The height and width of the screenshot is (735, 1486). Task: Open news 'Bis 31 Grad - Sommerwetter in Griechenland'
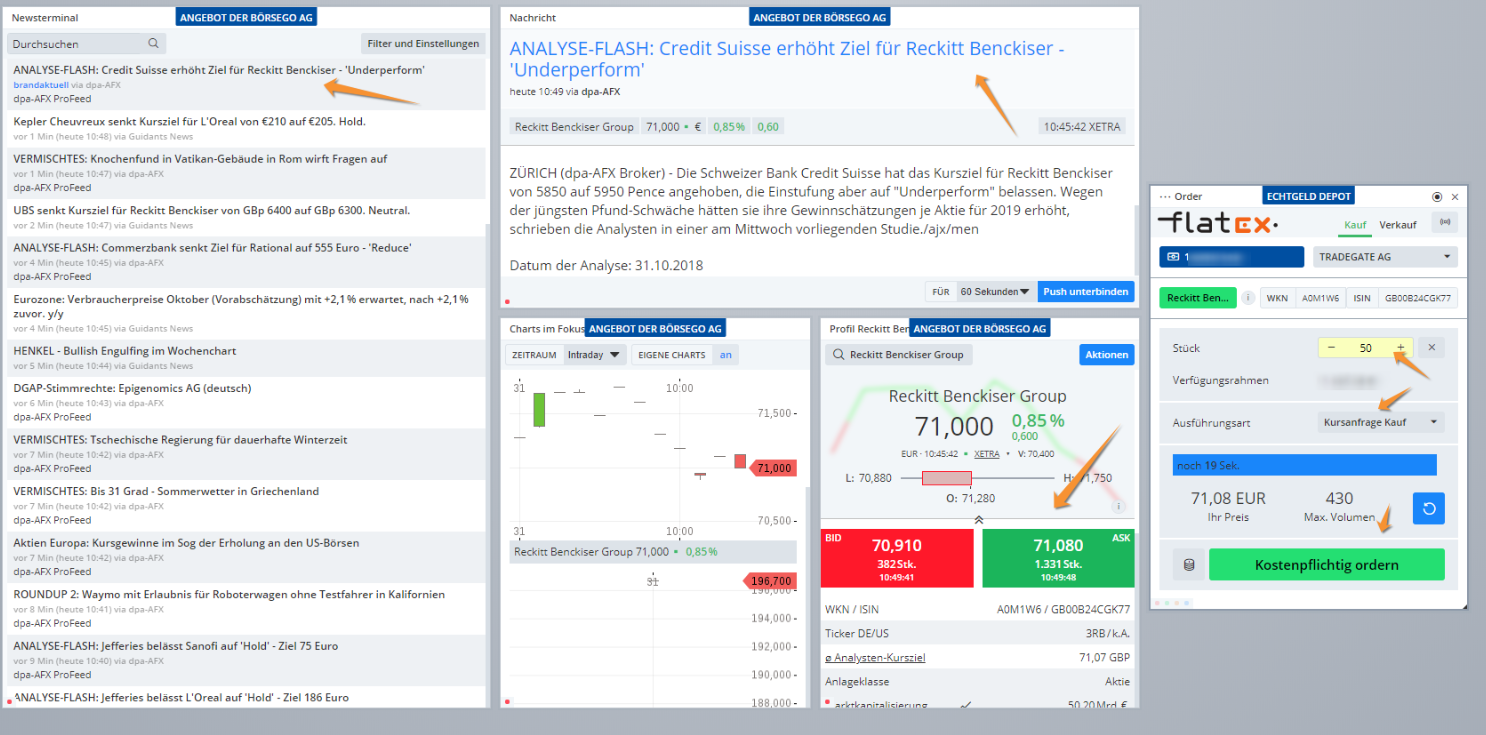point(246,505)
